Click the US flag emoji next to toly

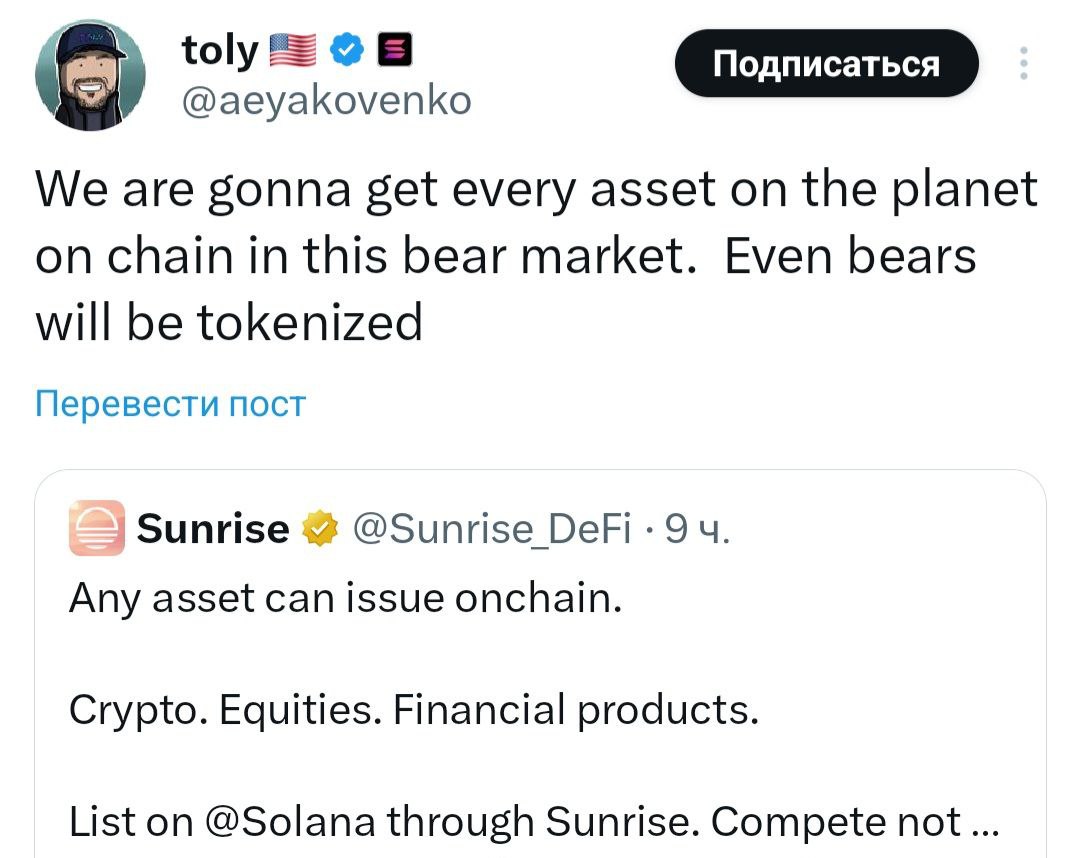pyautogui.click(x=295, y=50)
